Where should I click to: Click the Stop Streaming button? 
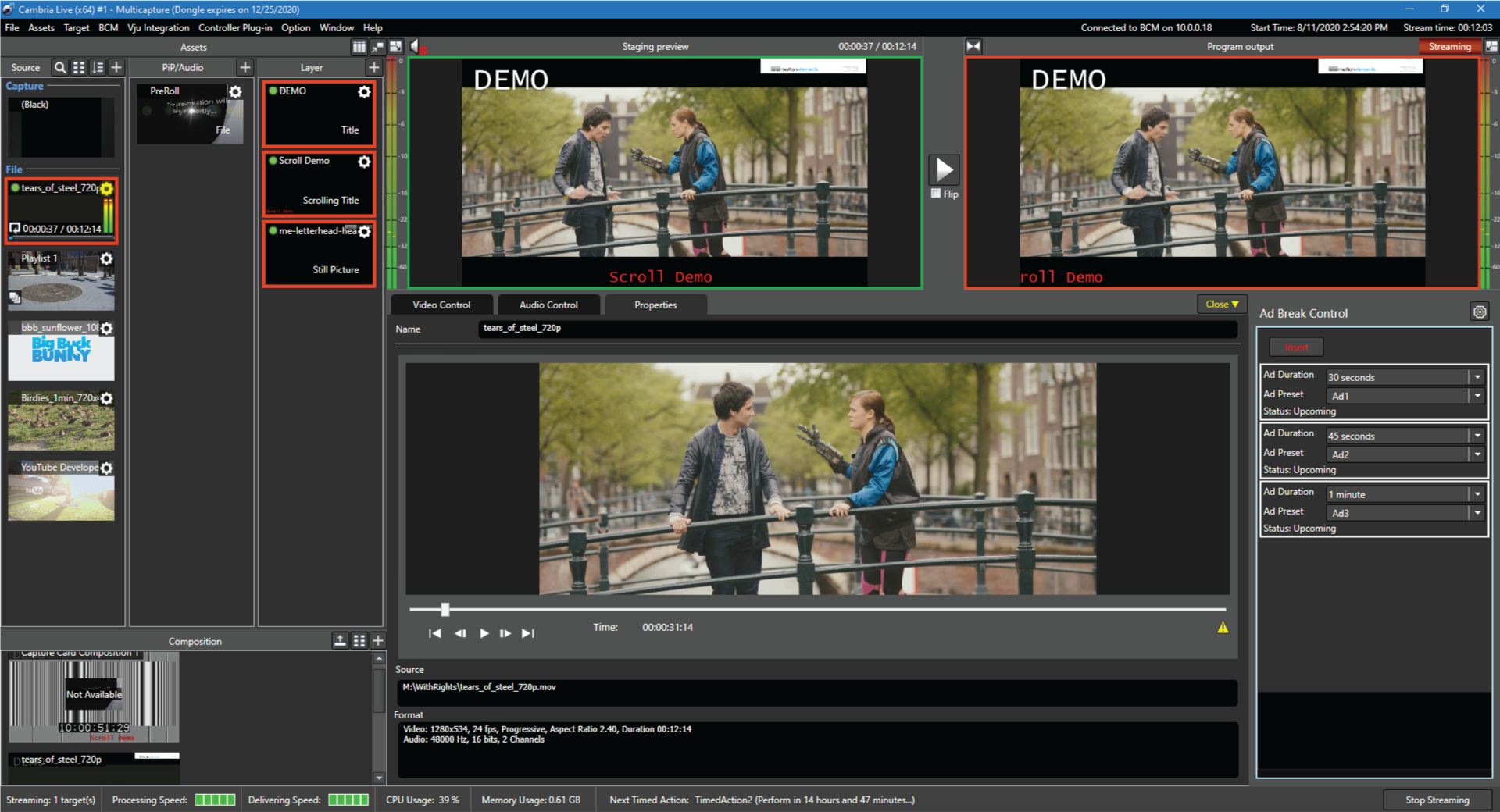tap(1437, 800)
